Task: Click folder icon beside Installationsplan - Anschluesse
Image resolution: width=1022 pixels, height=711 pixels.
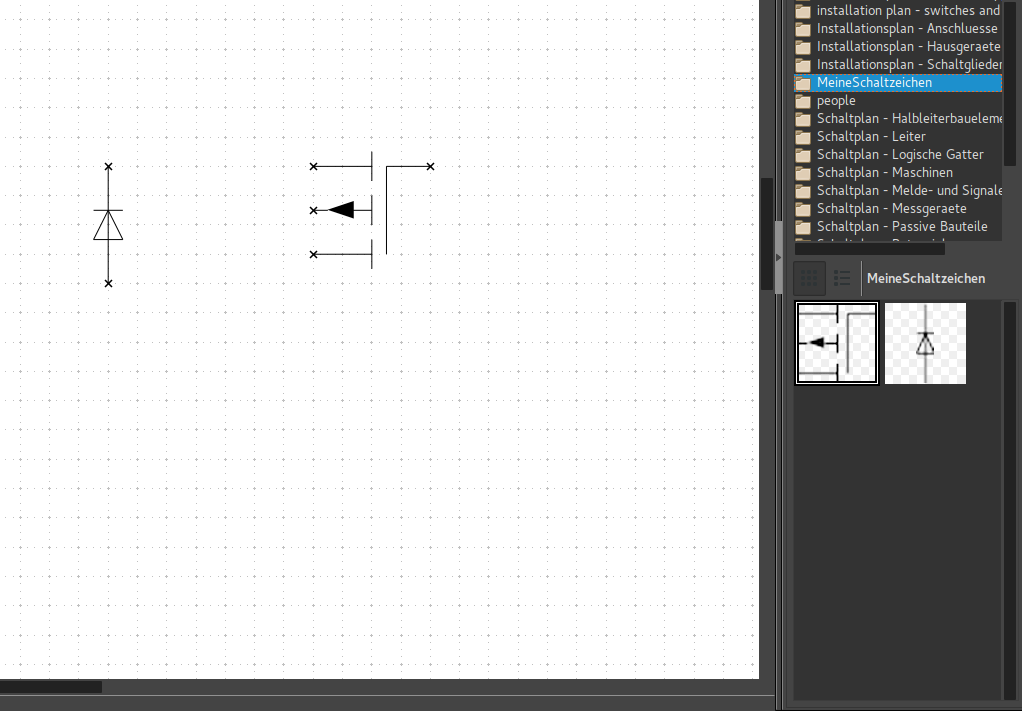Action: (x=803, y=29)
